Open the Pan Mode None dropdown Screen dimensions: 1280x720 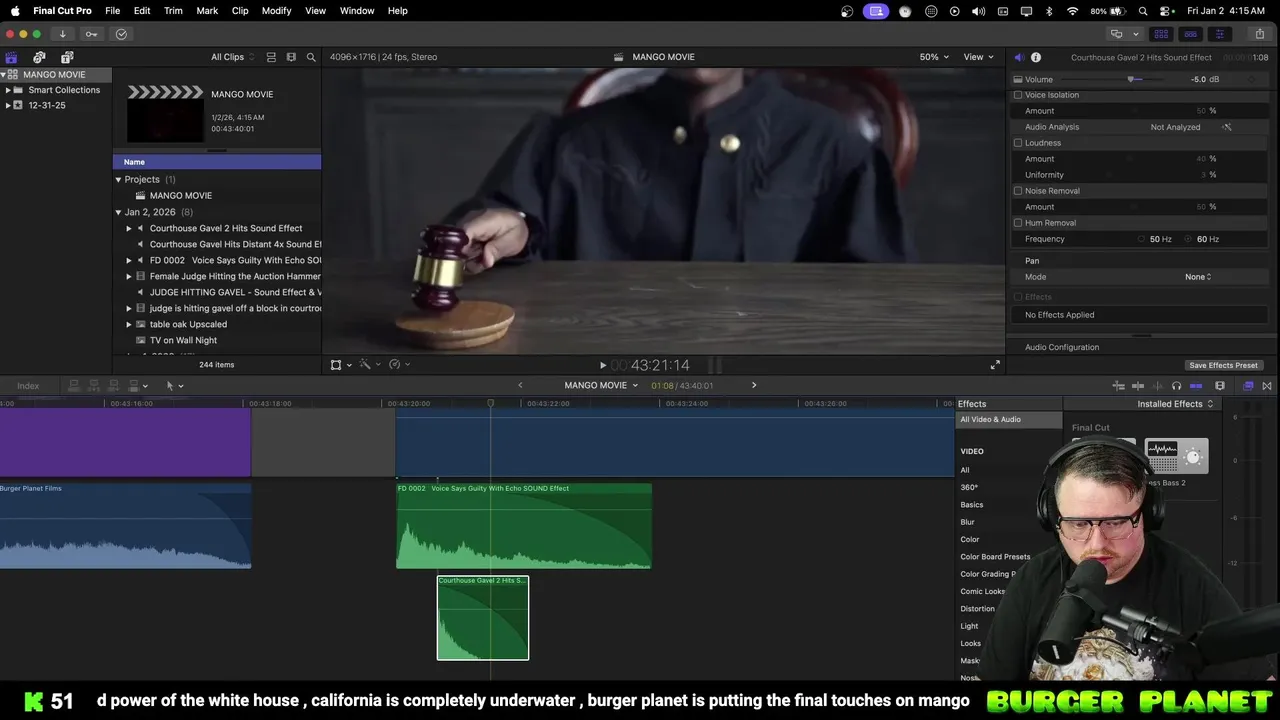1198,277
